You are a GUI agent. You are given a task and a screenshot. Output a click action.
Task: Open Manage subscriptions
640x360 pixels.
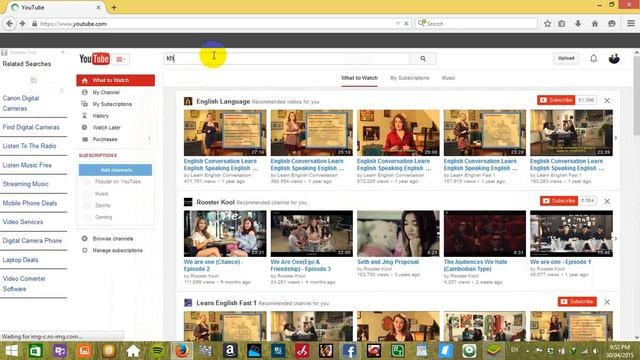[x=117, y=251]
